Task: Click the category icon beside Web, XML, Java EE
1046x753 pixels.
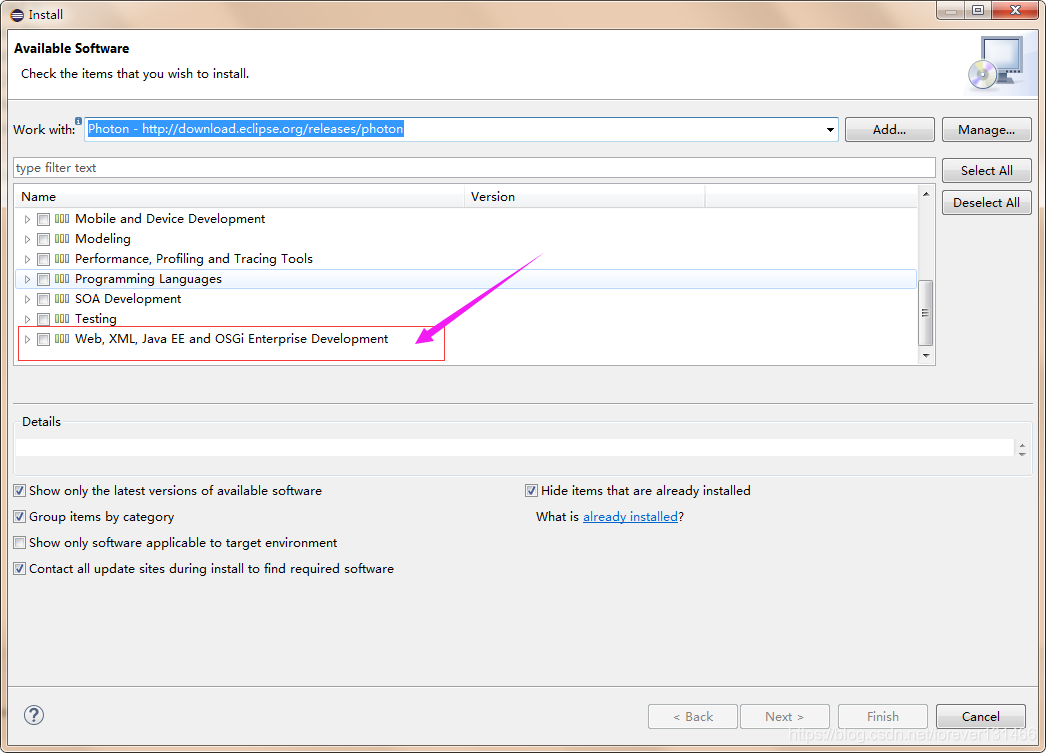Action: pyautogui.click(x=62, y=339)
